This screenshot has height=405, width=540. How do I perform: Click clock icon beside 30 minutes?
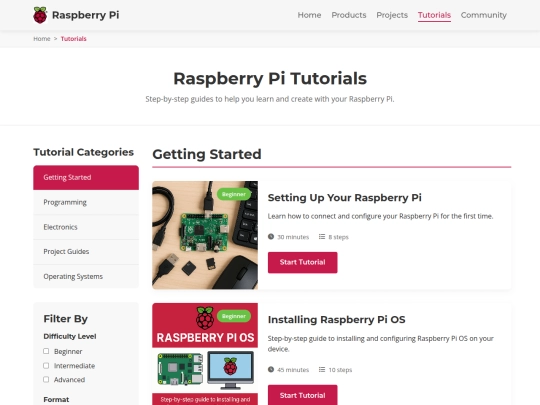coord(271,237)
